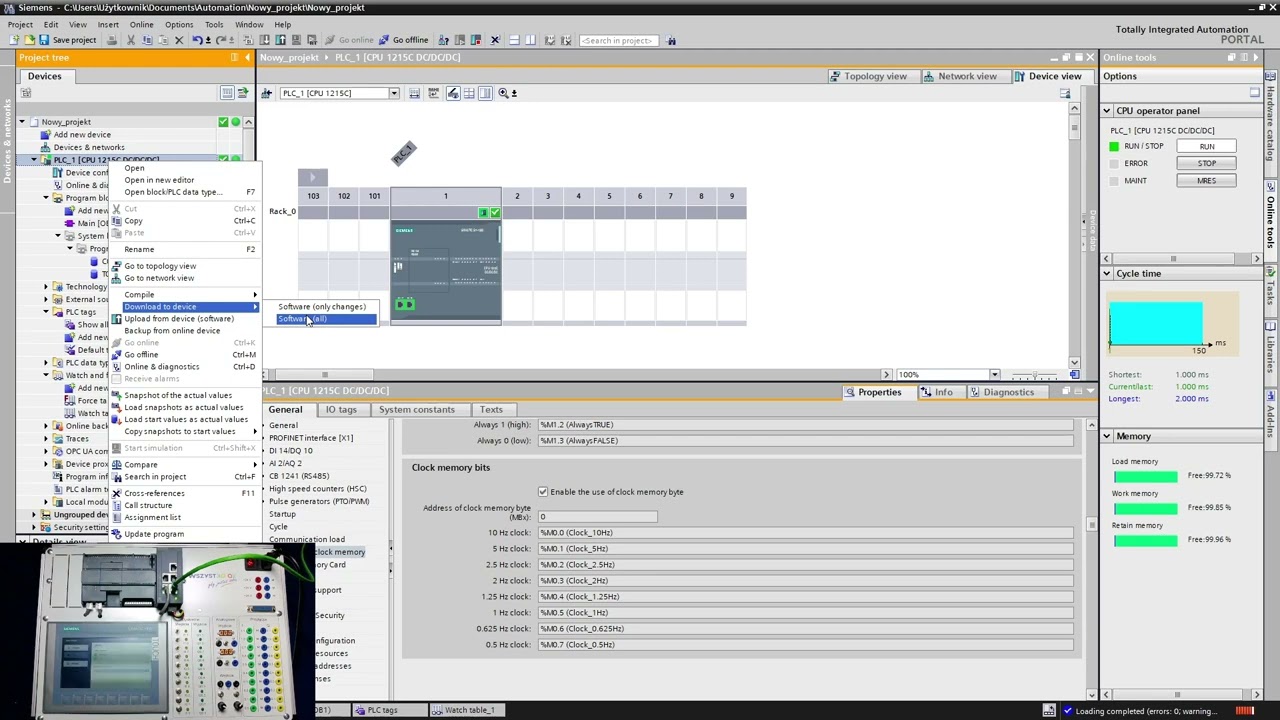Select Add new device in project tree
Viewport: 1280px width, 720px height.
tap(82, 135)
